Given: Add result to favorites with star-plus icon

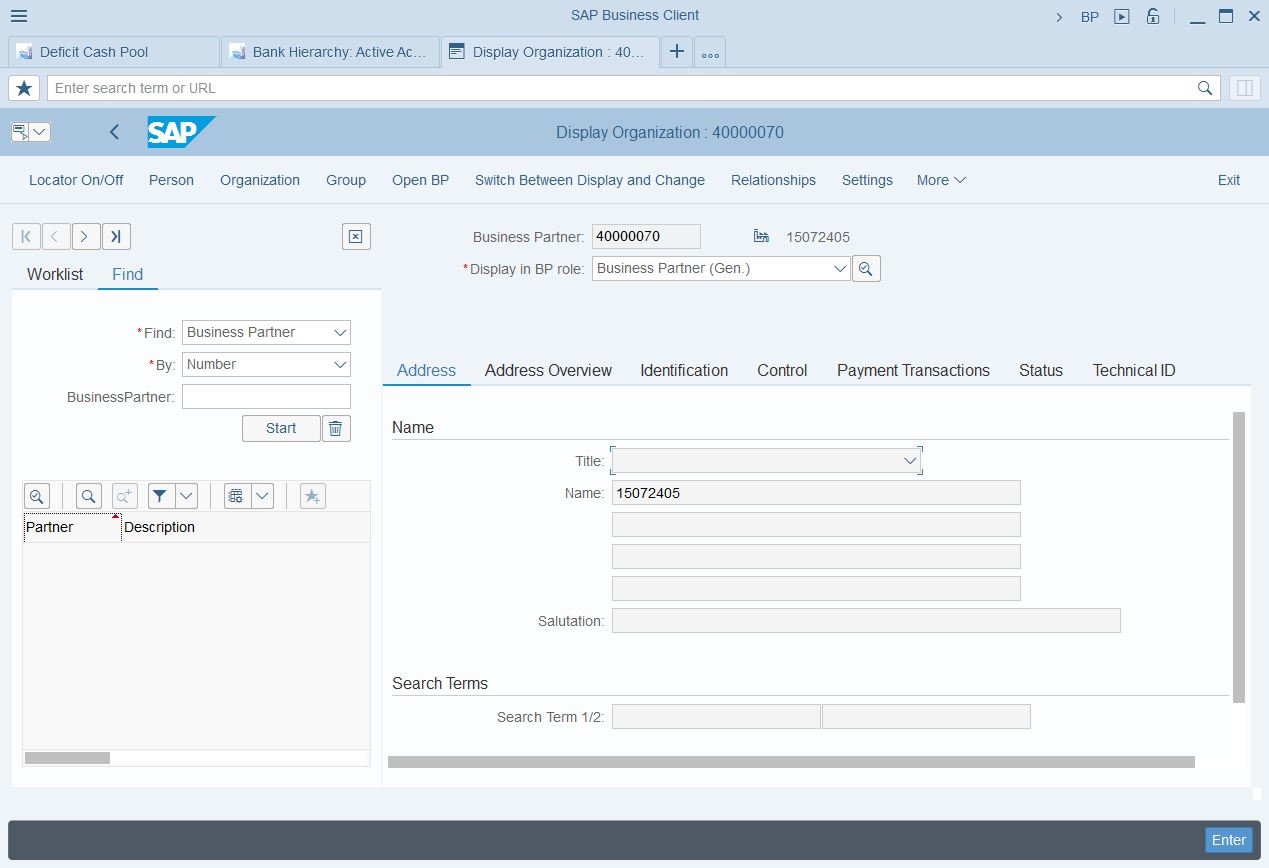Looking at the screenshot, I should 313,496.
